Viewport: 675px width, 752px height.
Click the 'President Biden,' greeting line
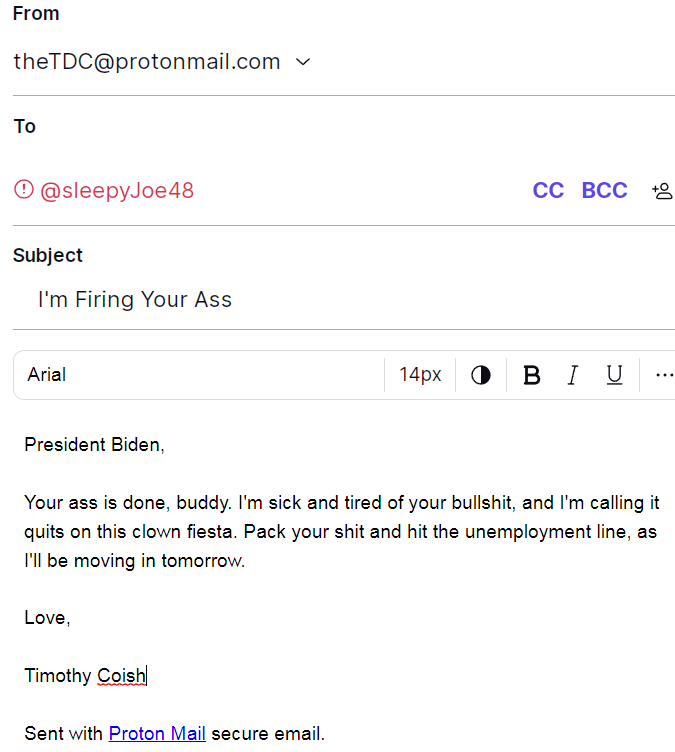click(x=95, y=445)
